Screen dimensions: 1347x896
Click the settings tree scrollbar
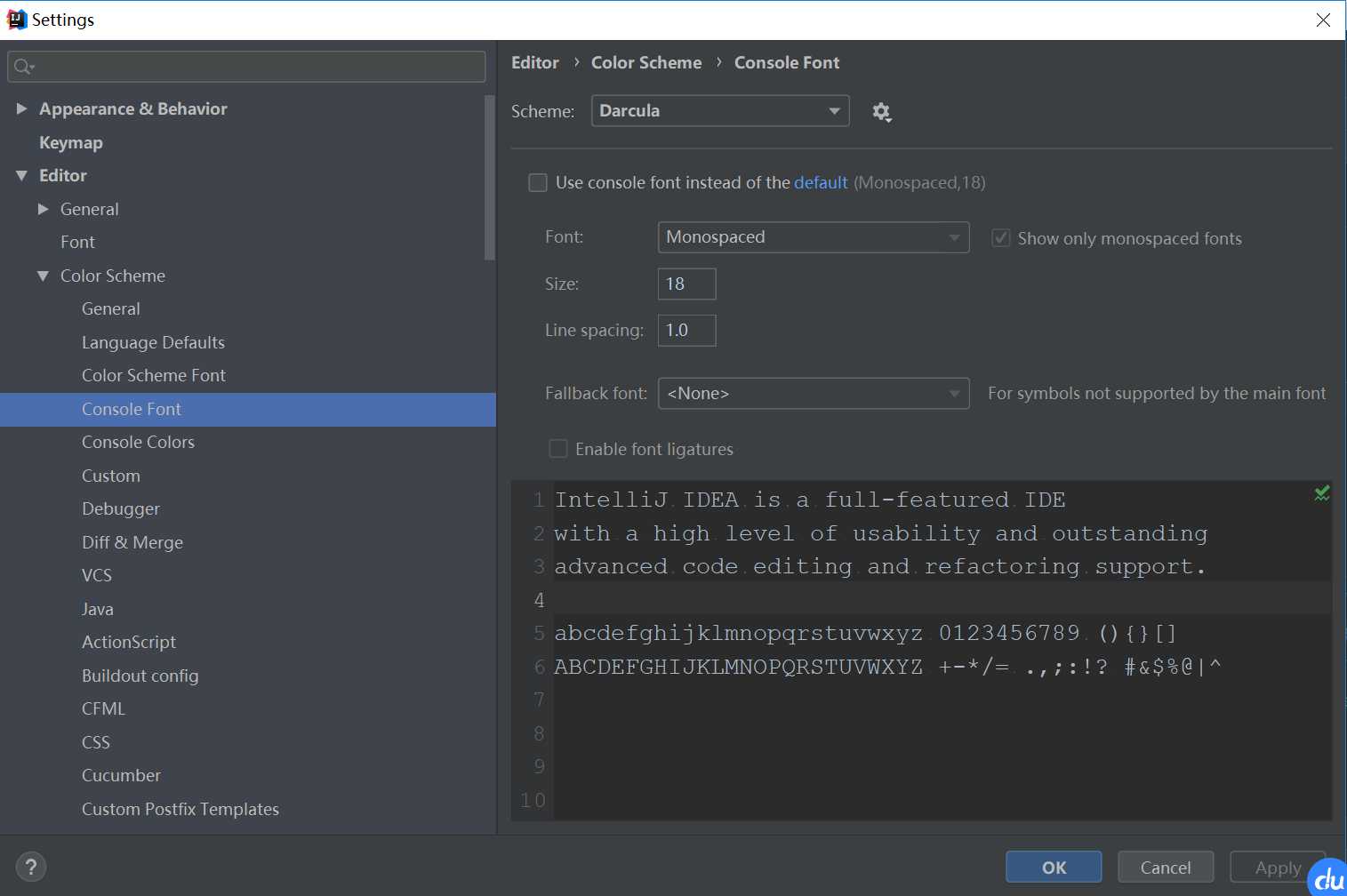[489, 178]
